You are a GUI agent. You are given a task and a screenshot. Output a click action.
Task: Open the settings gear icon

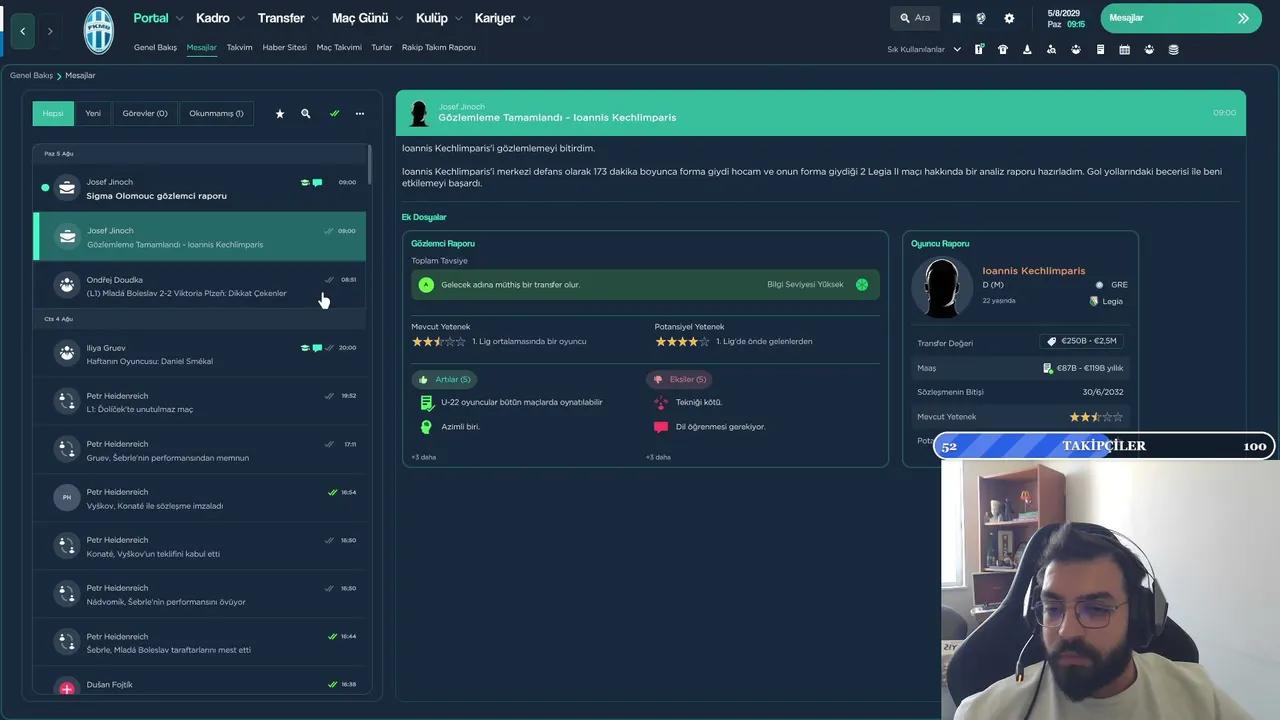coord(1009,18)
